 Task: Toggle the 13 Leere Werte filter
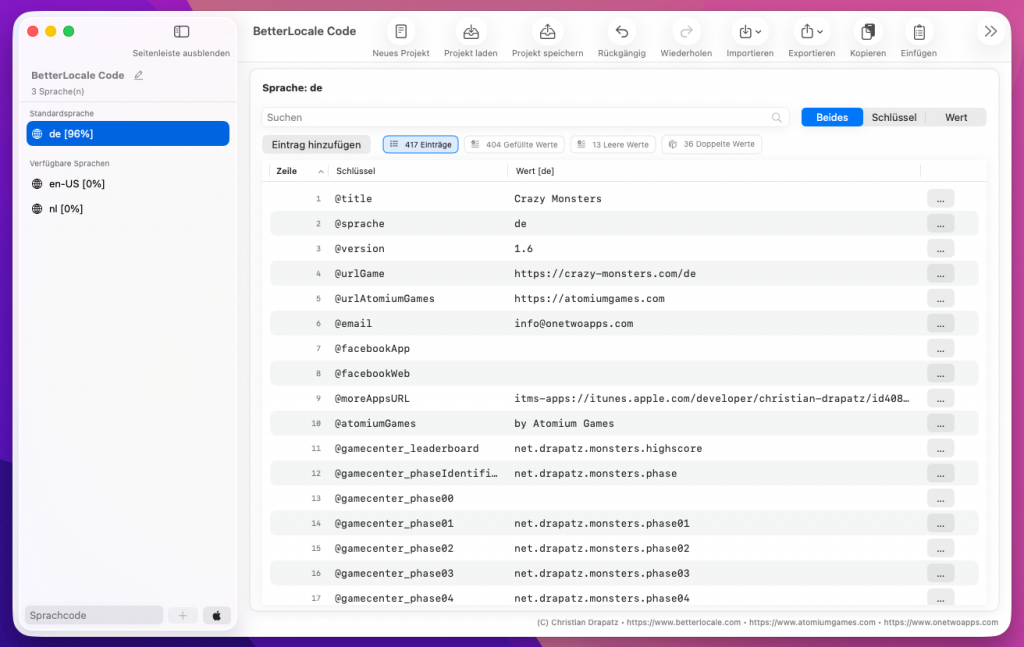coord(613,145)
